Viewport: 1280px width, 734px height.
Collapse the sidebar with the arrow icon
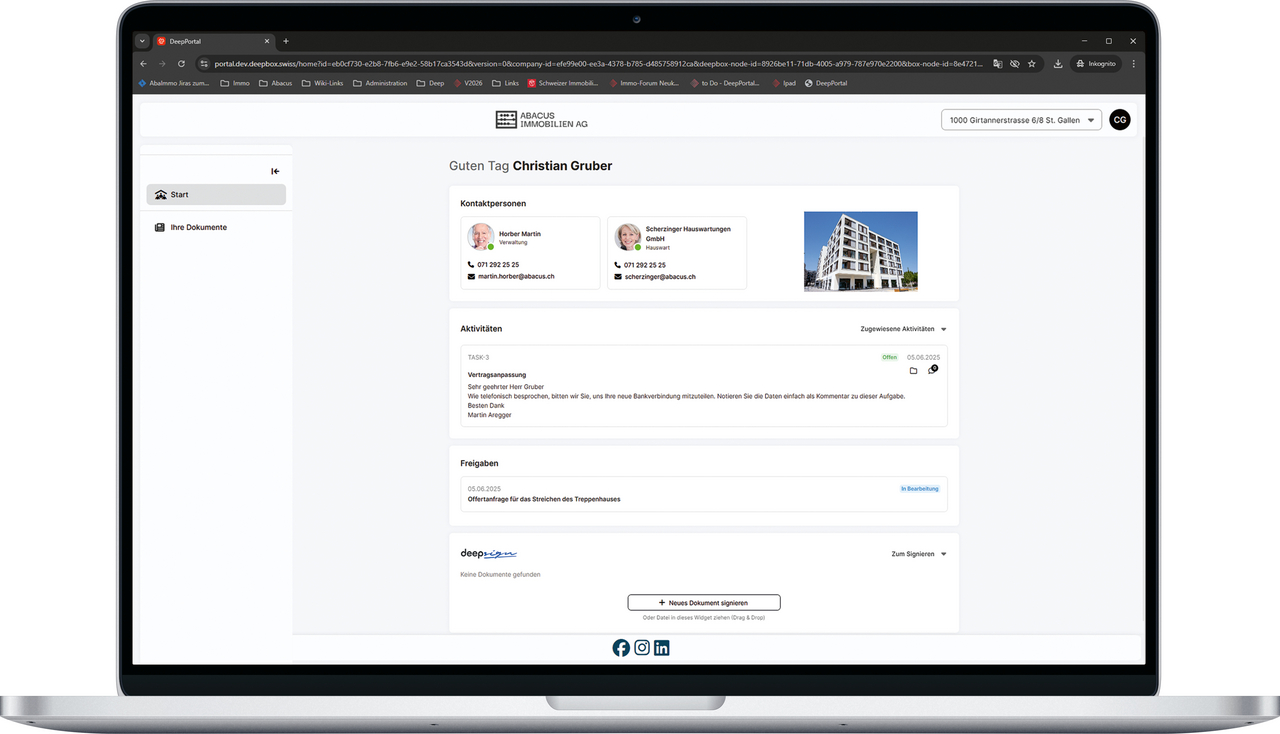(x=275, y=171)
